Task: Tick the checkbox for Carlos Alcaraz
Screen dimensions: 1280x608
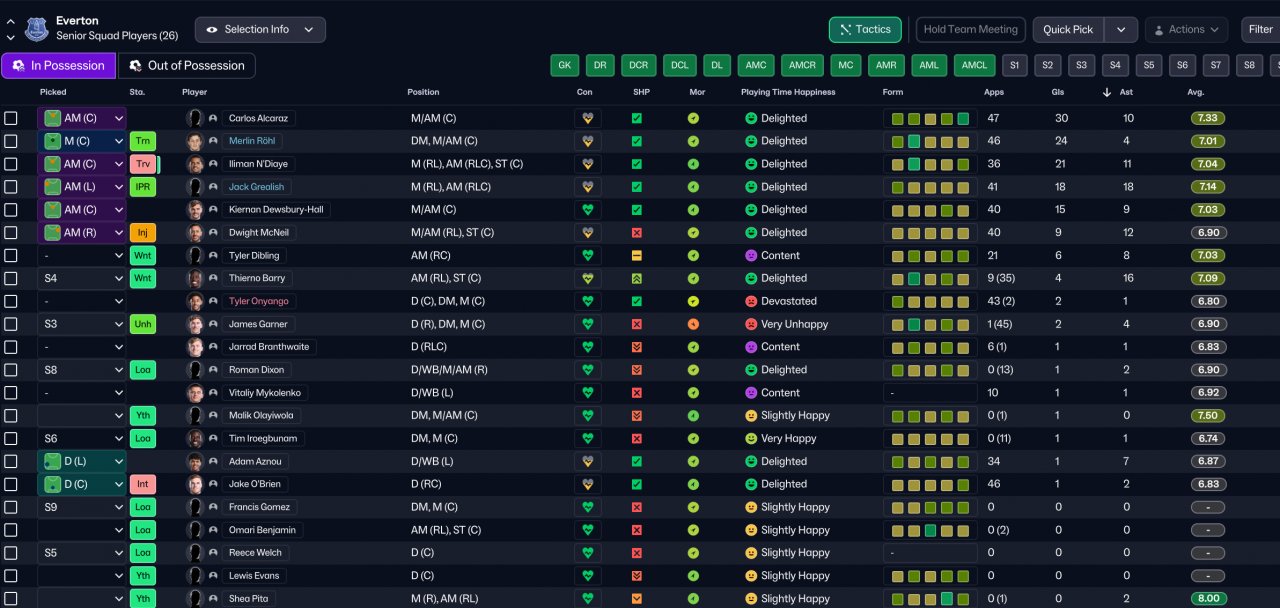Action: (11, 118)
